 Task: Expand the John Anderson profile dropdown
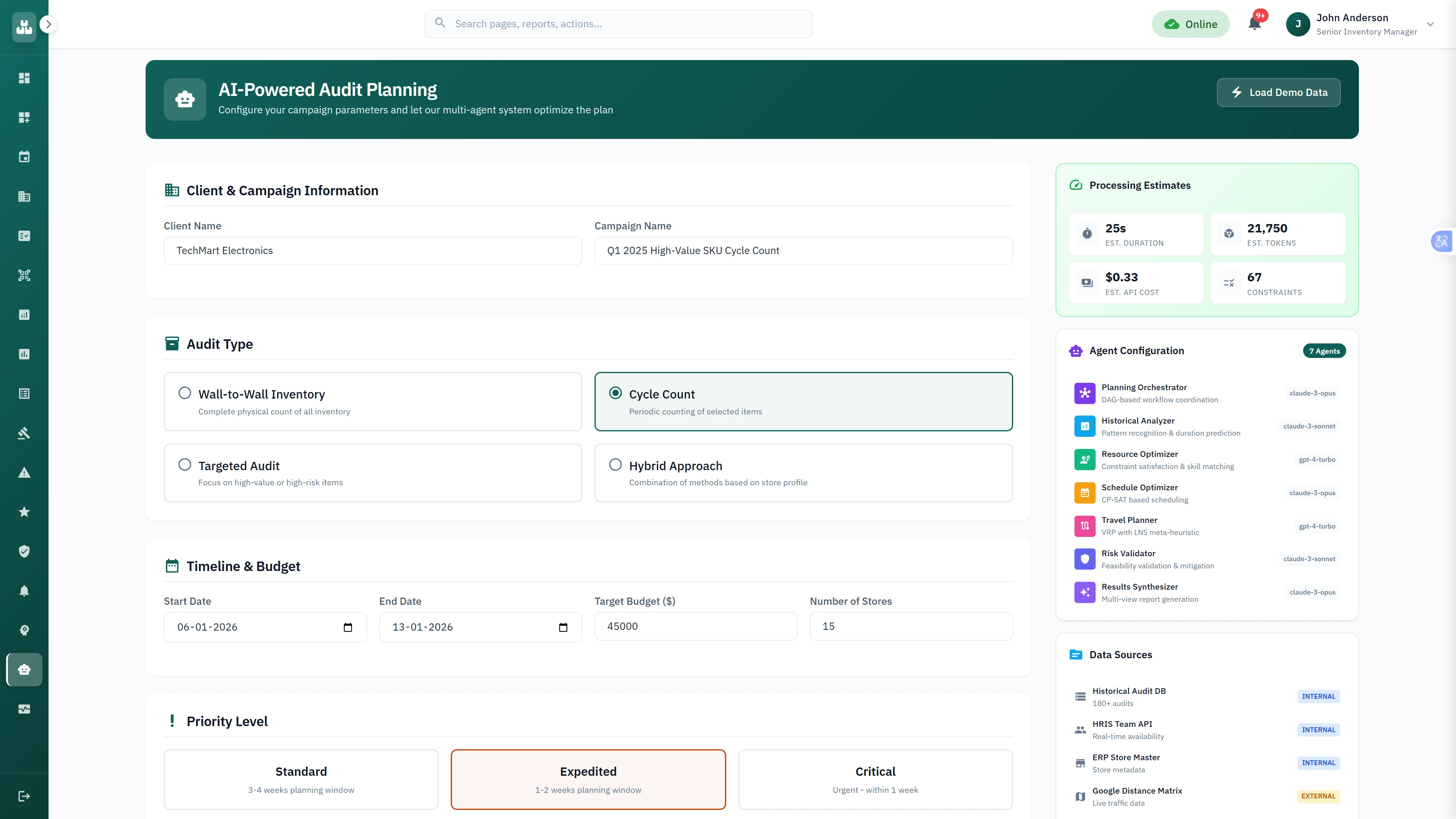point(1430,24)
